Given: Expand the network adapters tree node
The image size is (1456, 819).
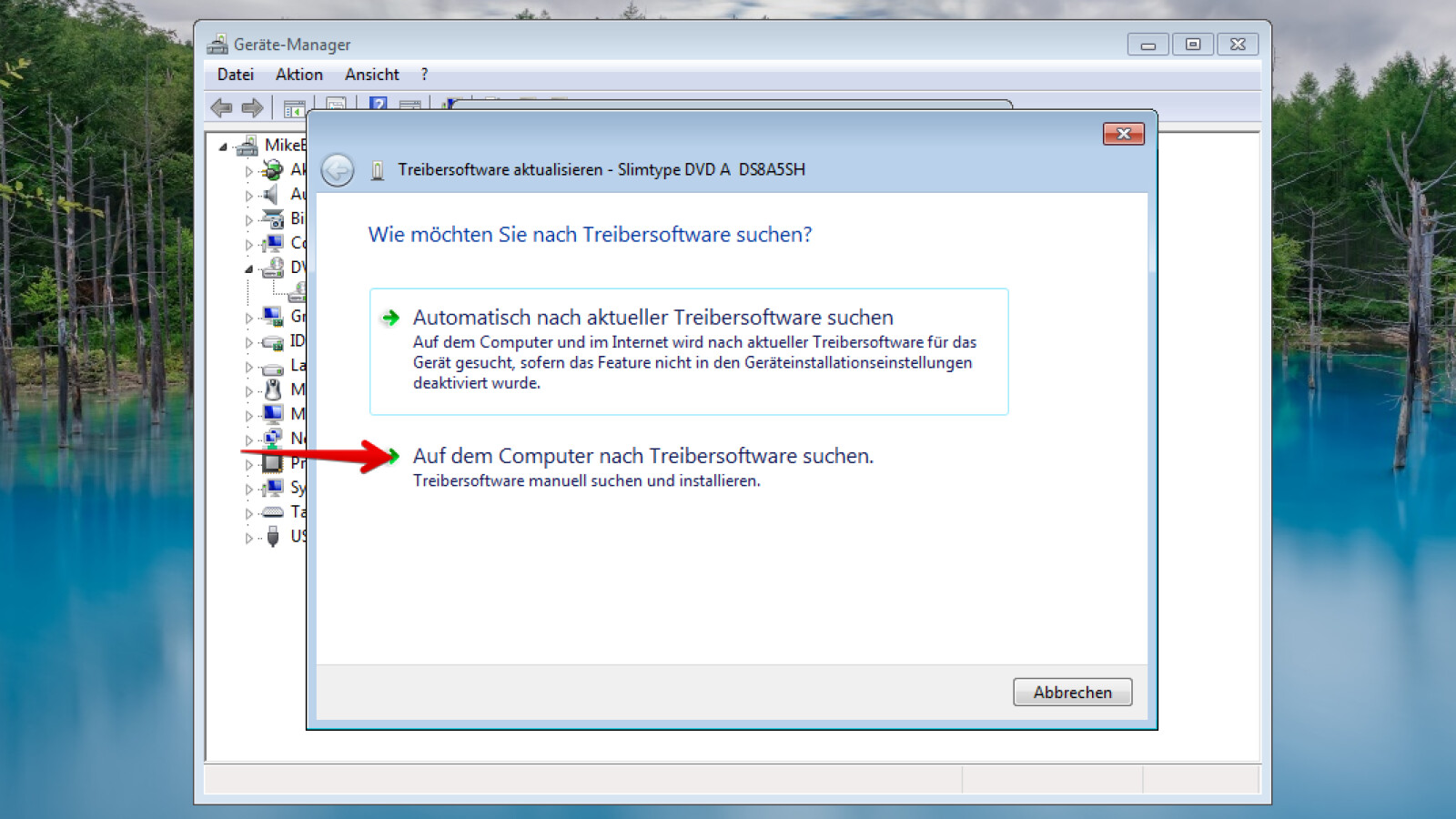Looking at the screenshot, I should click(248, 440).
